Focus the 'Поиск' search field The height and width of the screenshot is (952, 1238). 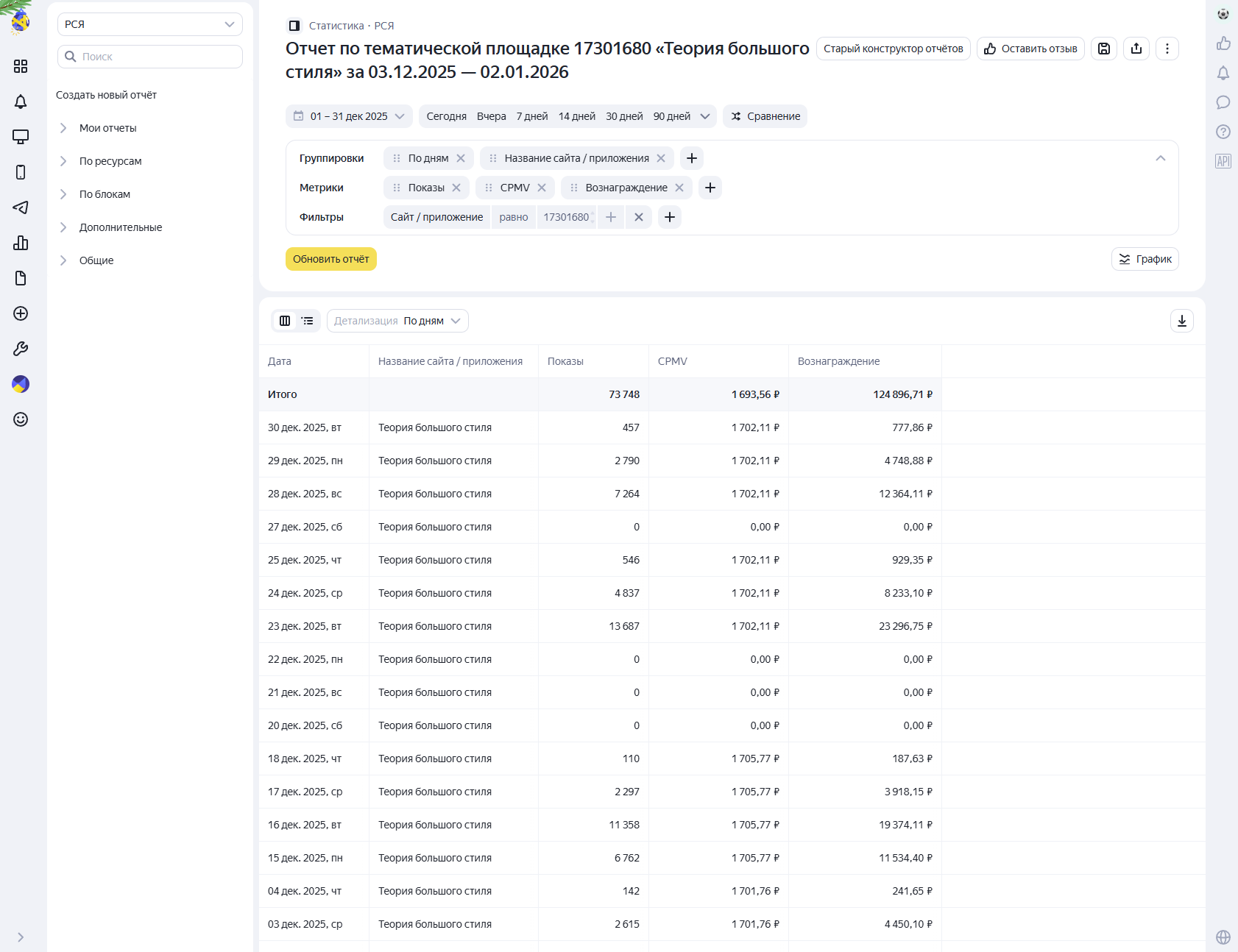click(x=150, y=57)
